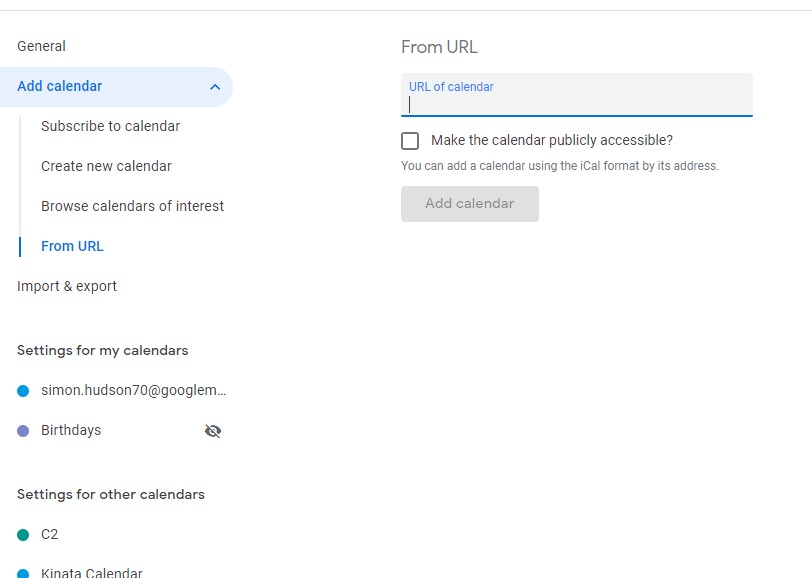Open Birthdays calendar settings
Image resolution: width=812 pixels, height=578 pixels.
[x=71, y=430]
